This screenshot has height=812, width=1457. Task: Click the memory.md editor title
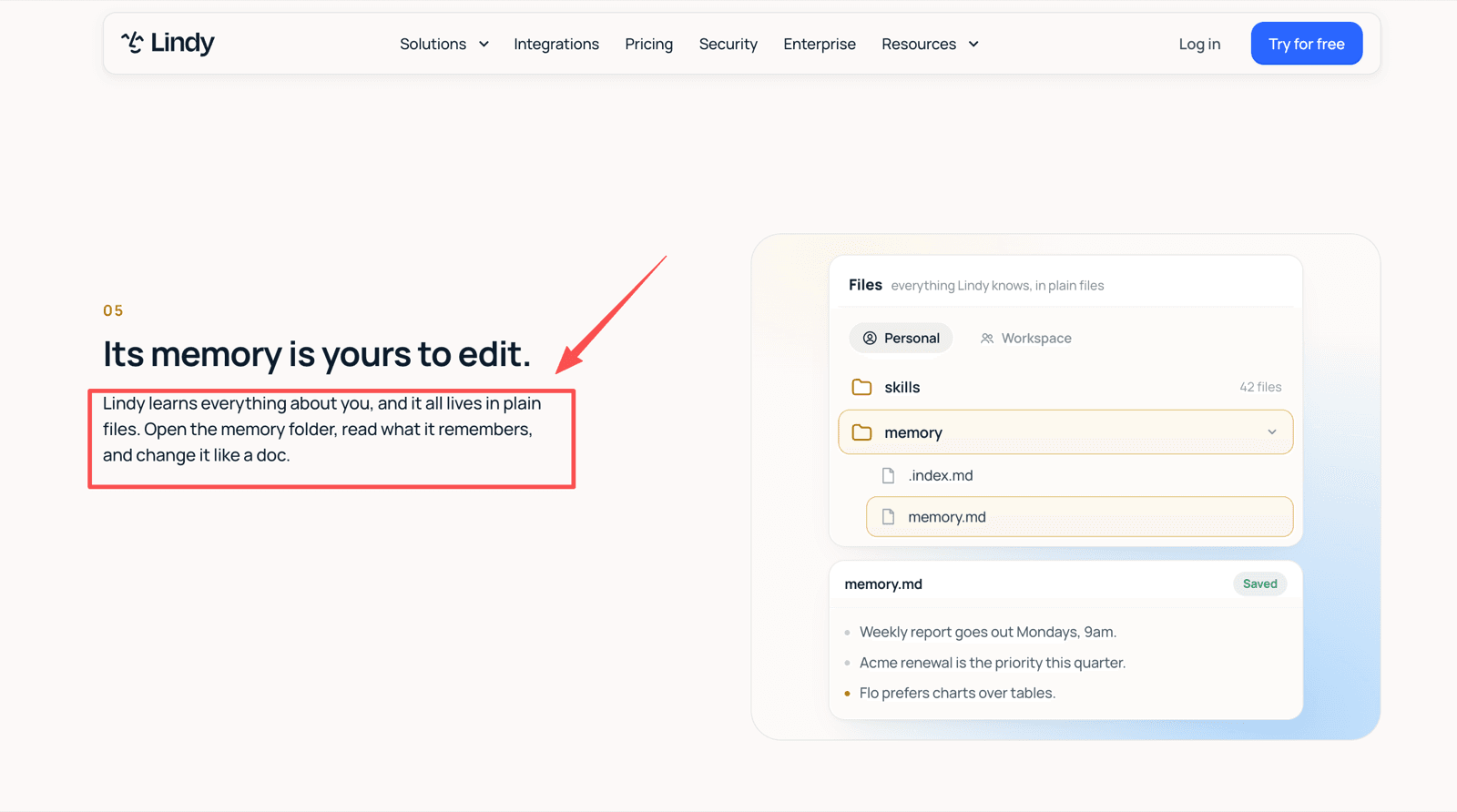pos(883,584)
